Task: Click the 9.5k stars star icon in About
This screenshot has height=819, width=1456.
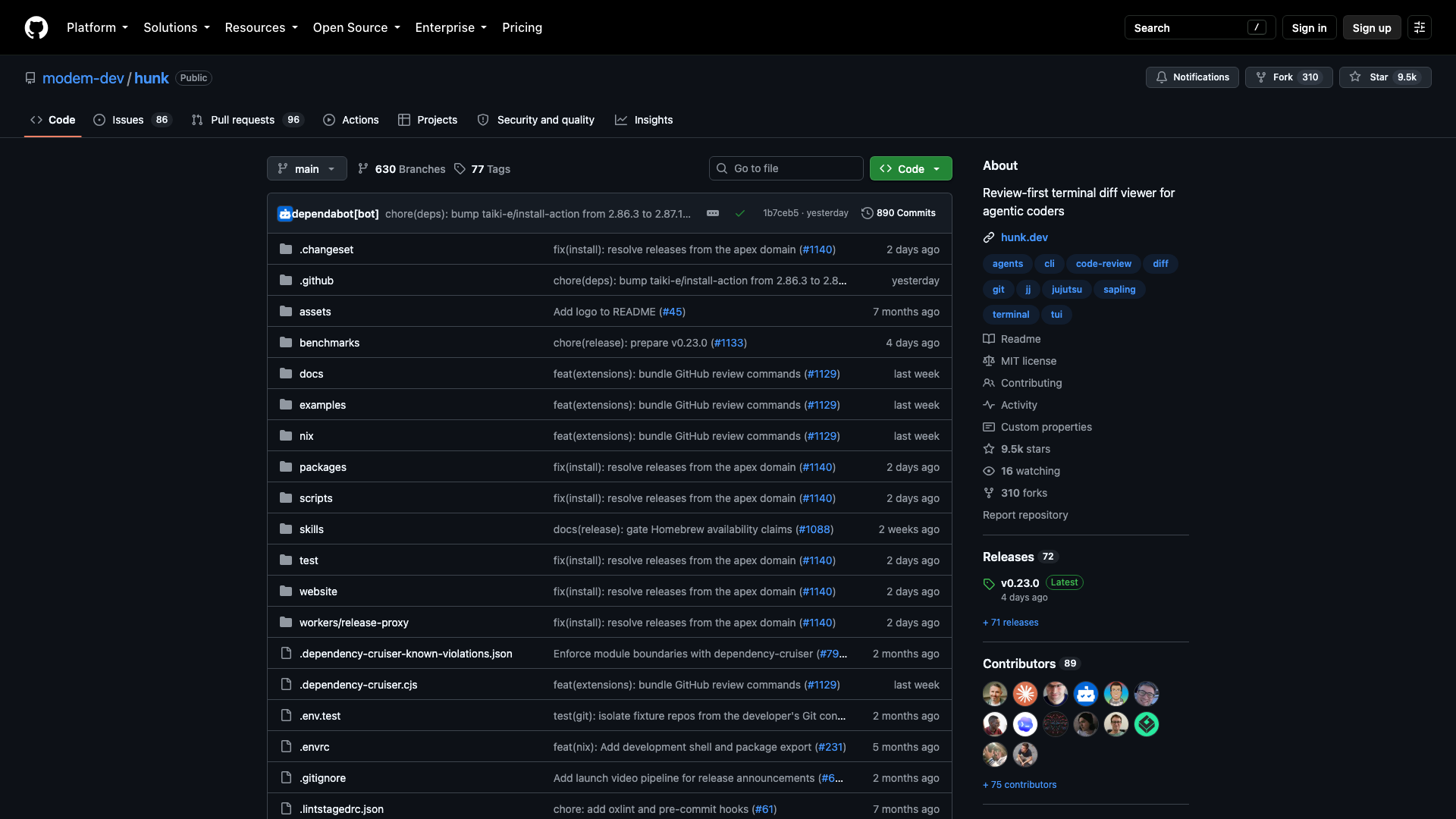Action: click(989, 449)
